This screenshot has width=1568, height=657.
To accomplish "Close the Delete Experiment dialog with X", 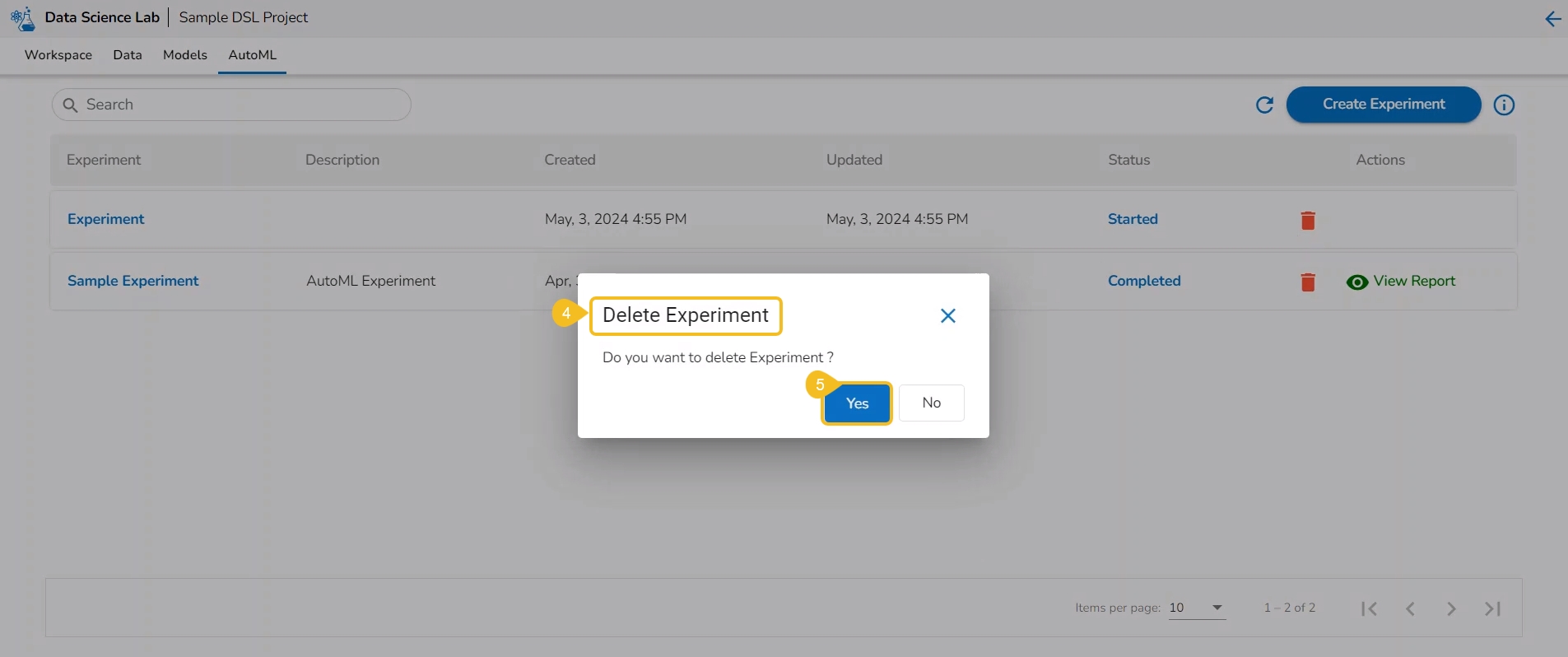I will [x=947, y=316].
